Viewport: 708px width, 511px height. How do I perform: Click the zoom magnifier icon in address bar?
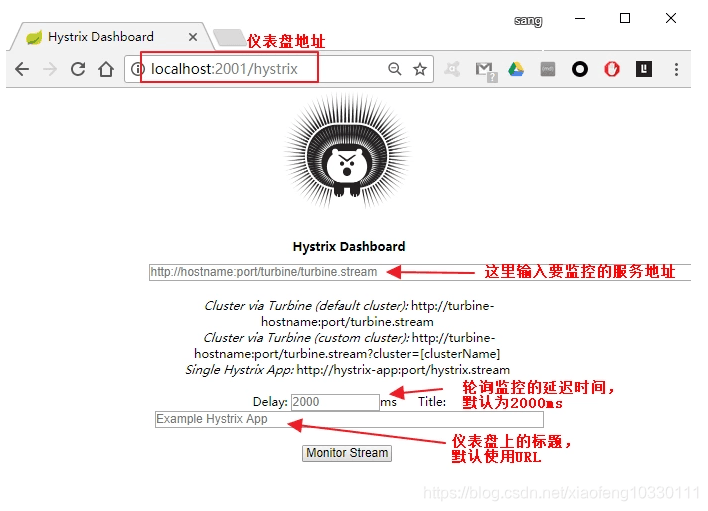click(395, 69)
